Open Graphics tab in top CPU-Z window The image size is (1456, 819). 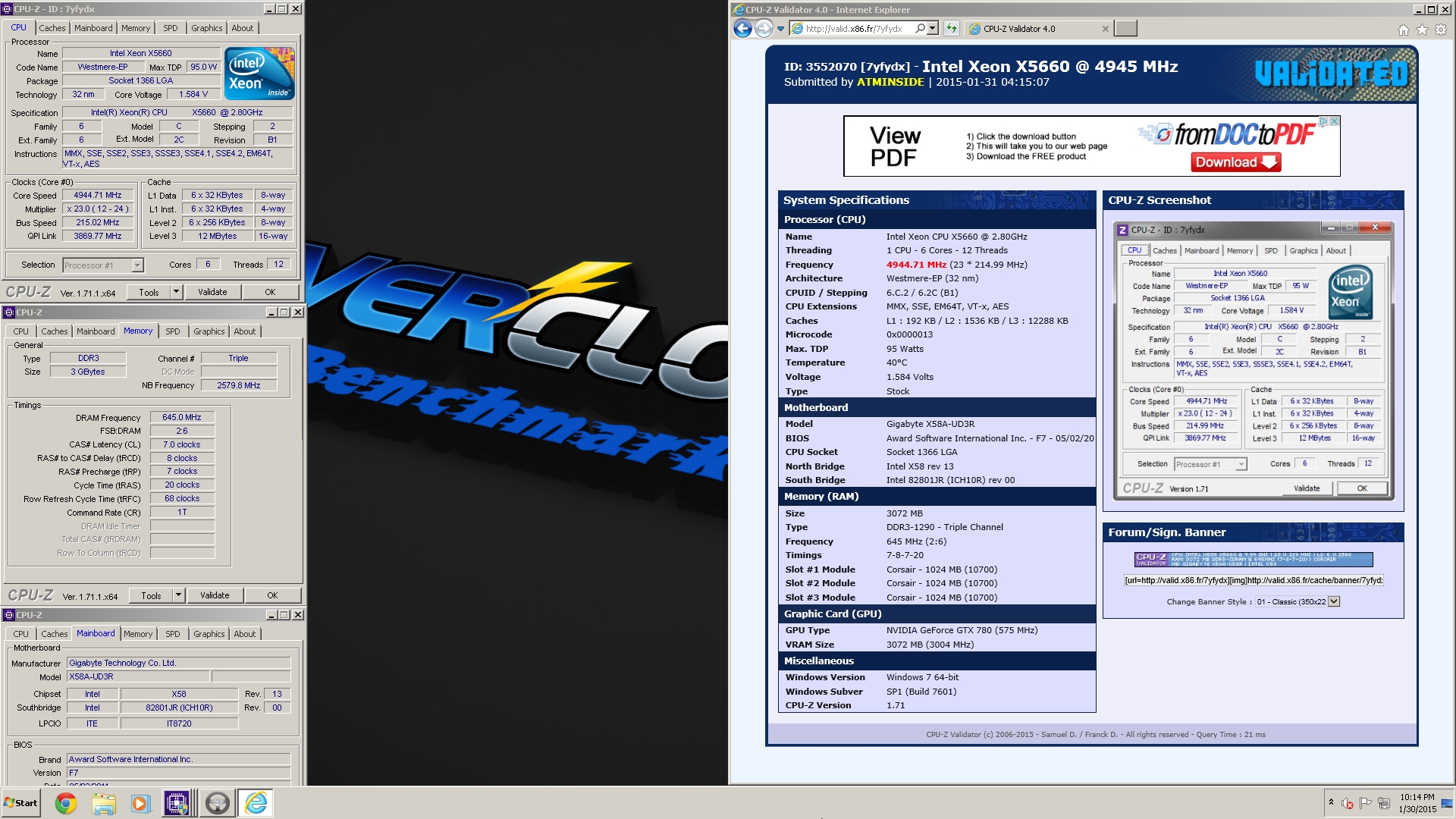click(206, 28)
